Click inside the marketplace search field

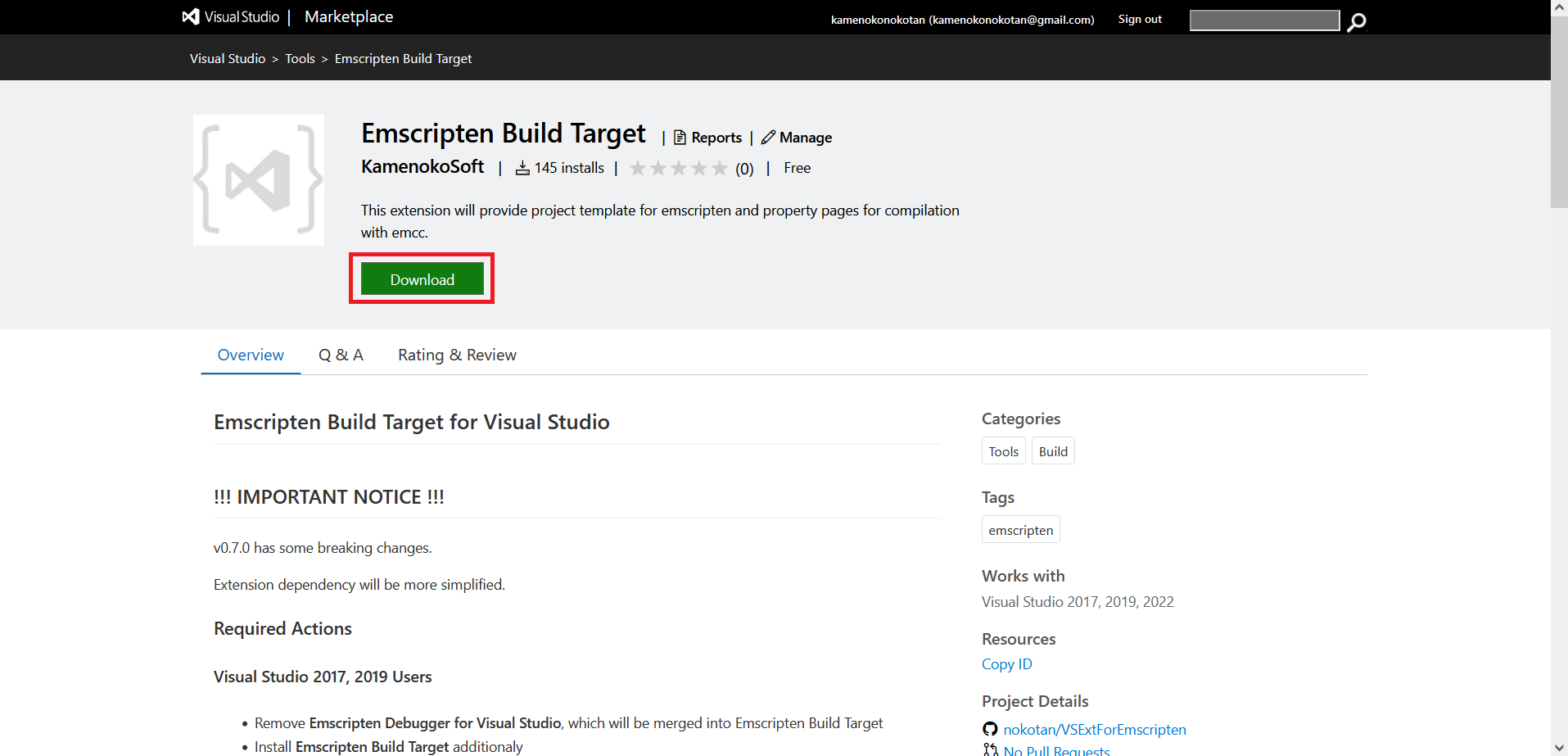1264,20
